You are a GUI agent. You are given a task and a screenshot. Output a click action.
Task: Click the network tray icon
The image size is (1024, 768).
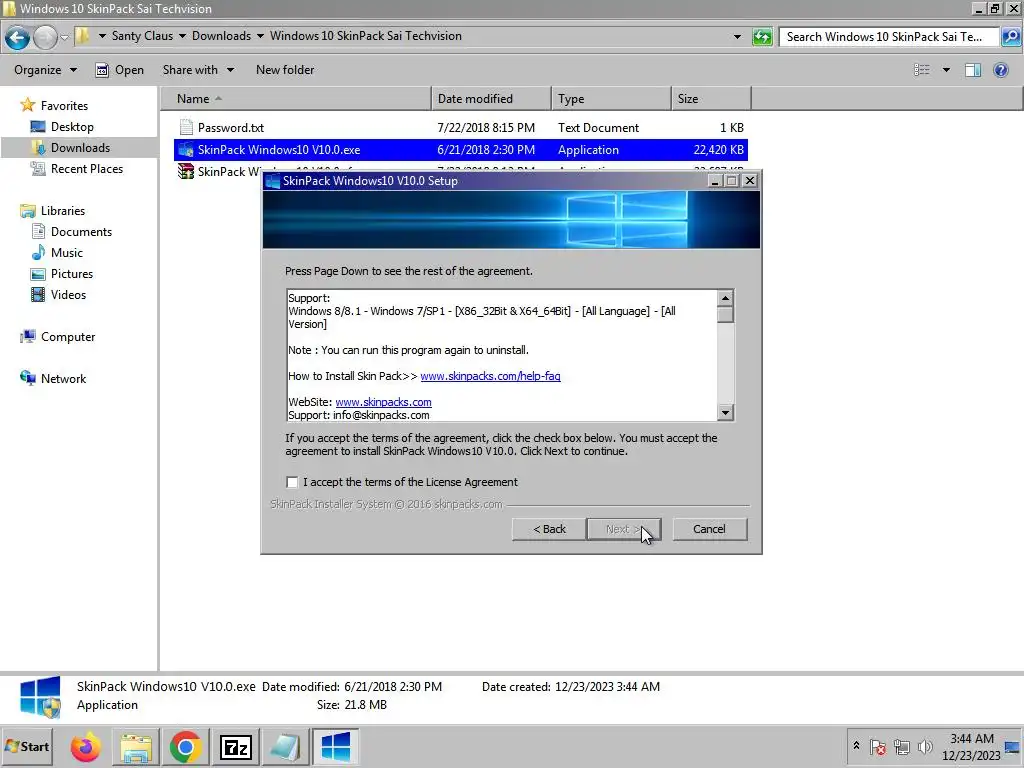[x=902, y=747]
